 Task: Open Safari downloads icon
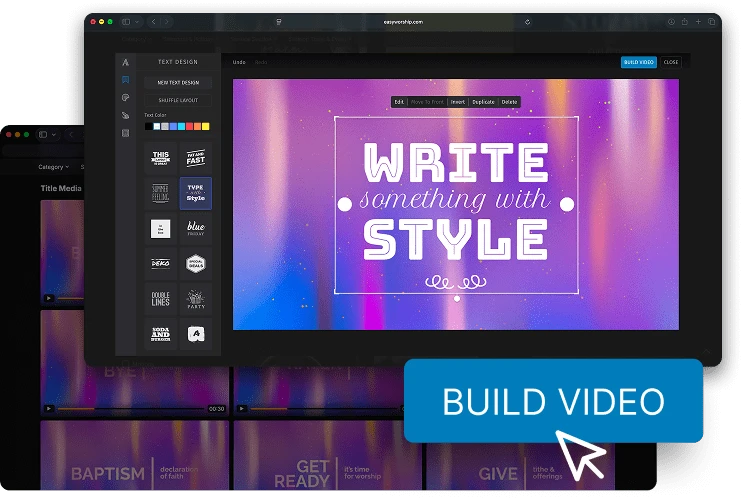click(x=671, y=22)
